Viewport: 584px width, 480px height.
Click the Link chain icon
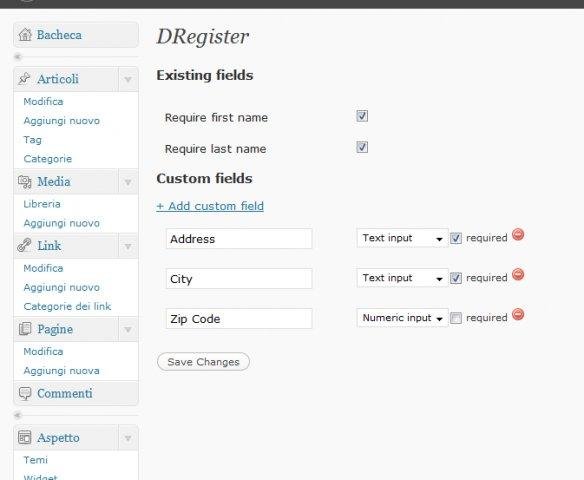tap(24, 245)
